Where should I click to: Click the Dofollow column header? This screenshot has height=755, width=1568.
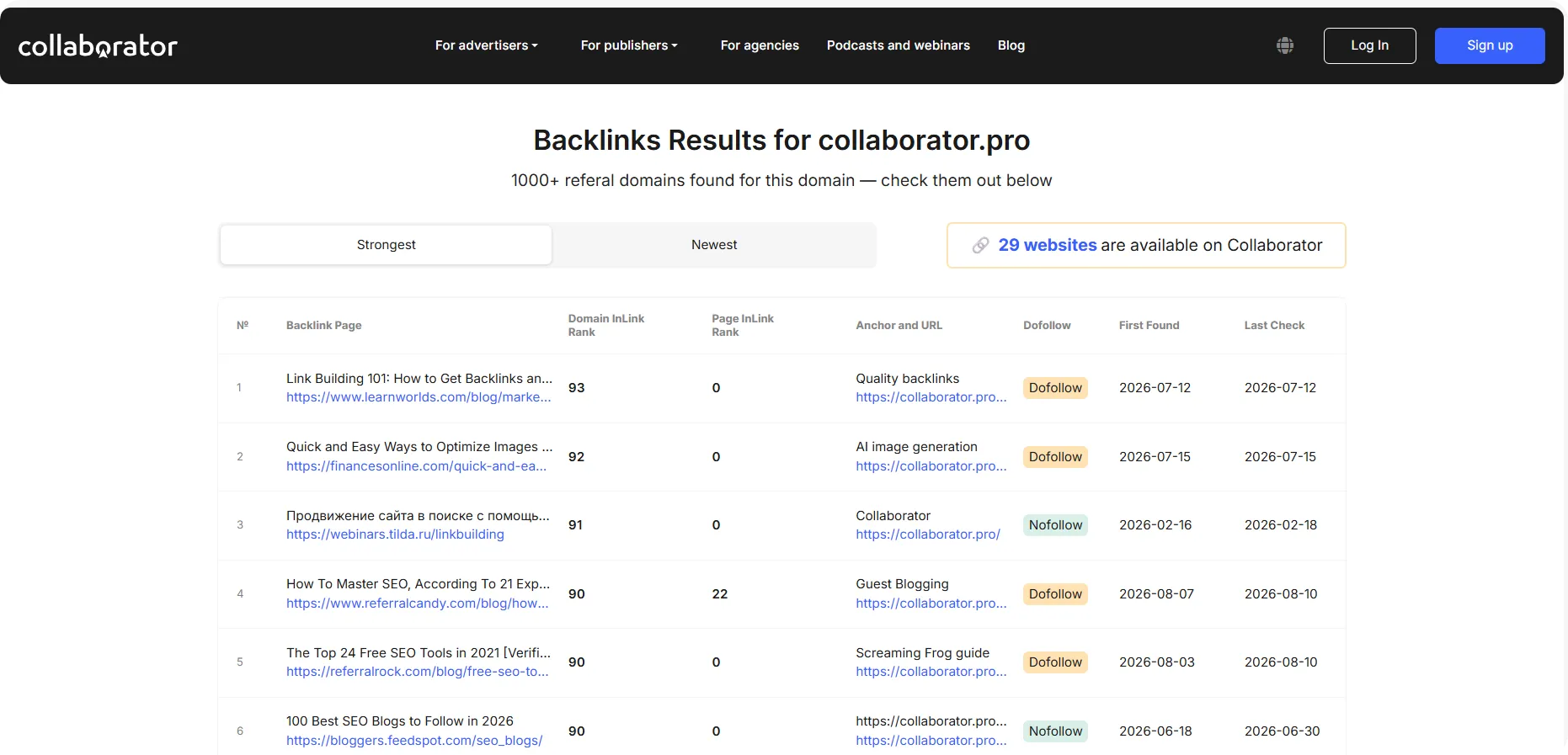(1047, 326)
